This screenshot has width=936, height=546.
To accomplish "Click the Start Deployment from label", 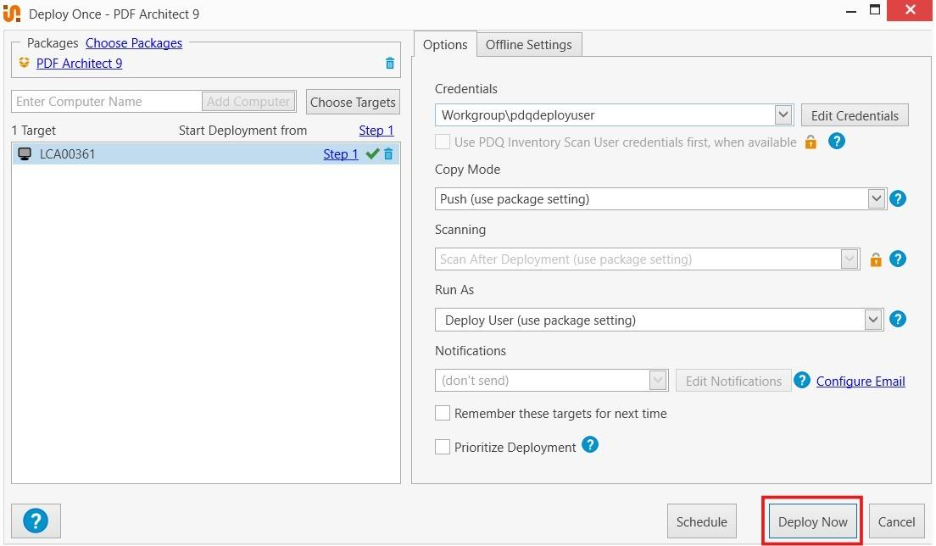I will [243, 130].
